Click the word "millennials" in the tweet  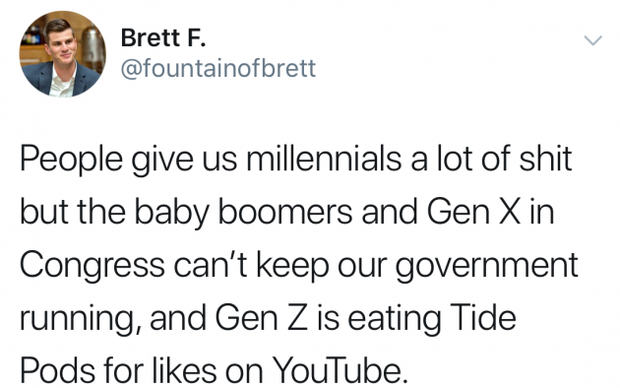[323, 159]
